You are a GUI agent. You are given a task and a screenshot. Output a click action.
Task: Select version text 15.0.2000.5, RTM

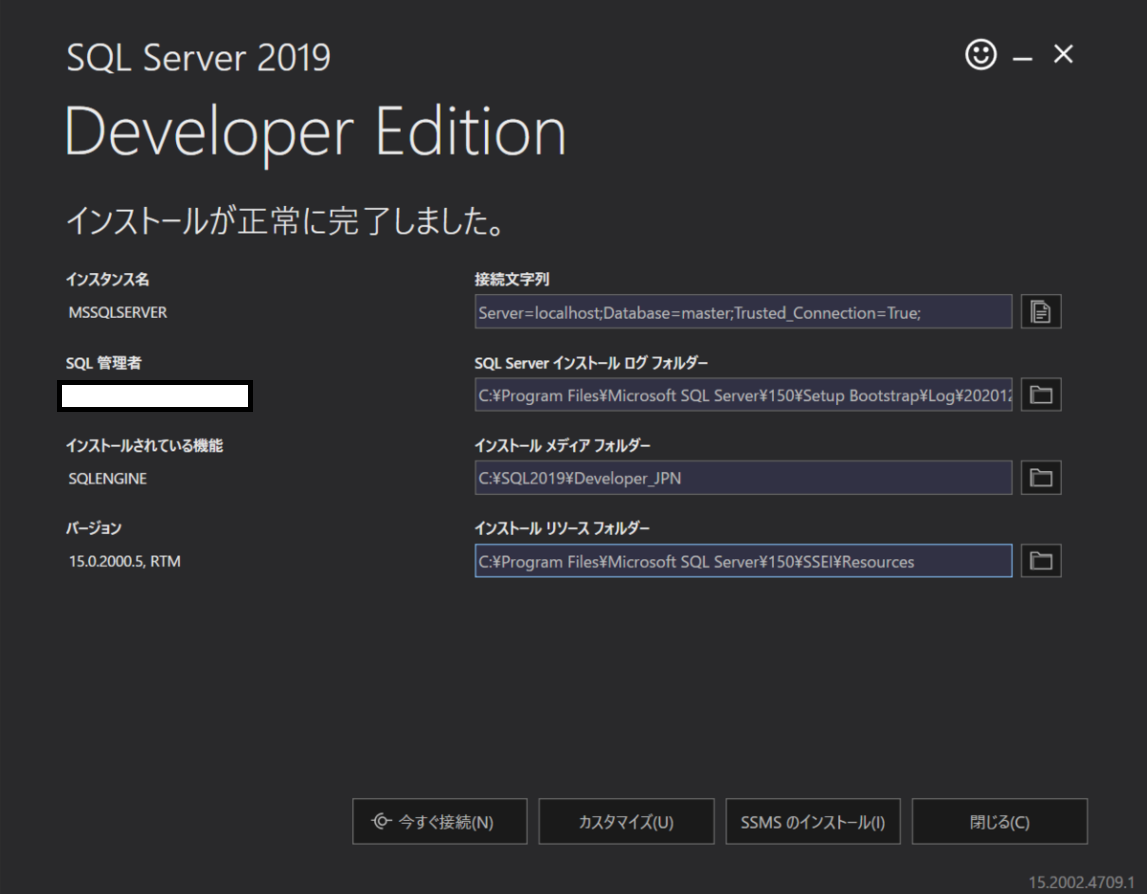pyautogui.click(x=124, y=561)
